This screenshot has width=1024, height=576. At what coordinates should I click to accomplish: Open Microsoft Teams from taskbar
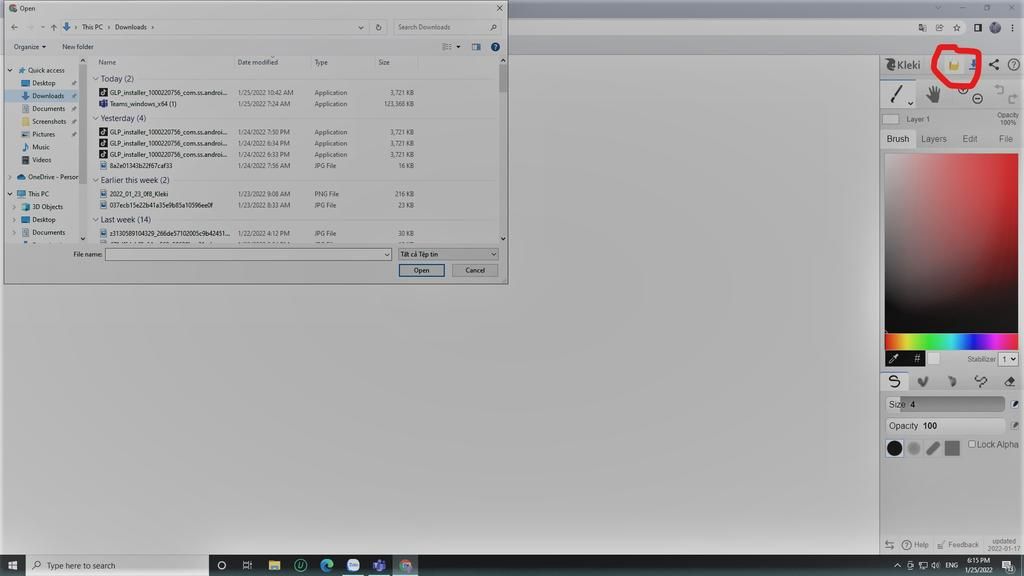[379, 565]
